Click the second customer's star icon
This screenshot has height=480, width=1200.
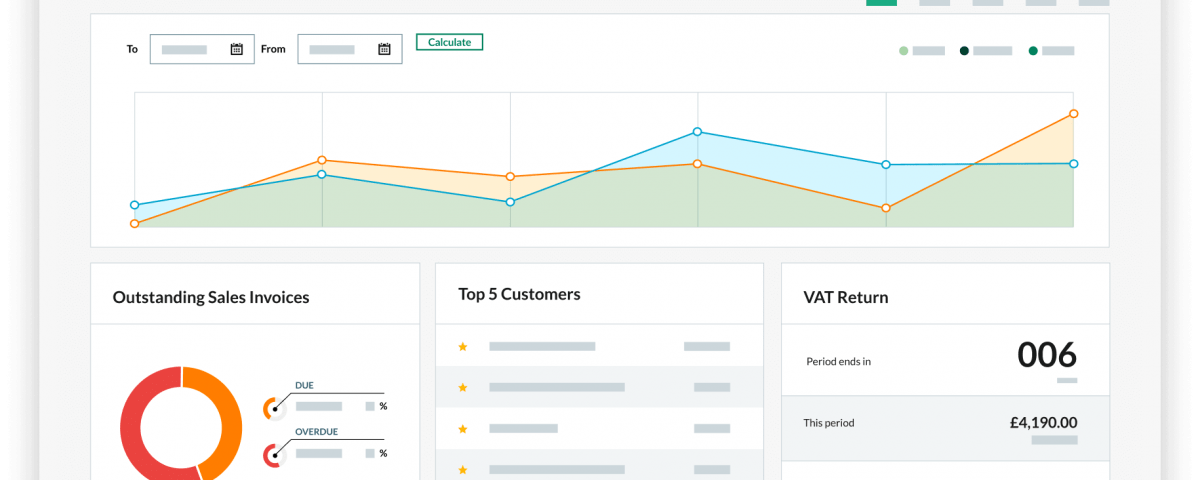point(463,387)
